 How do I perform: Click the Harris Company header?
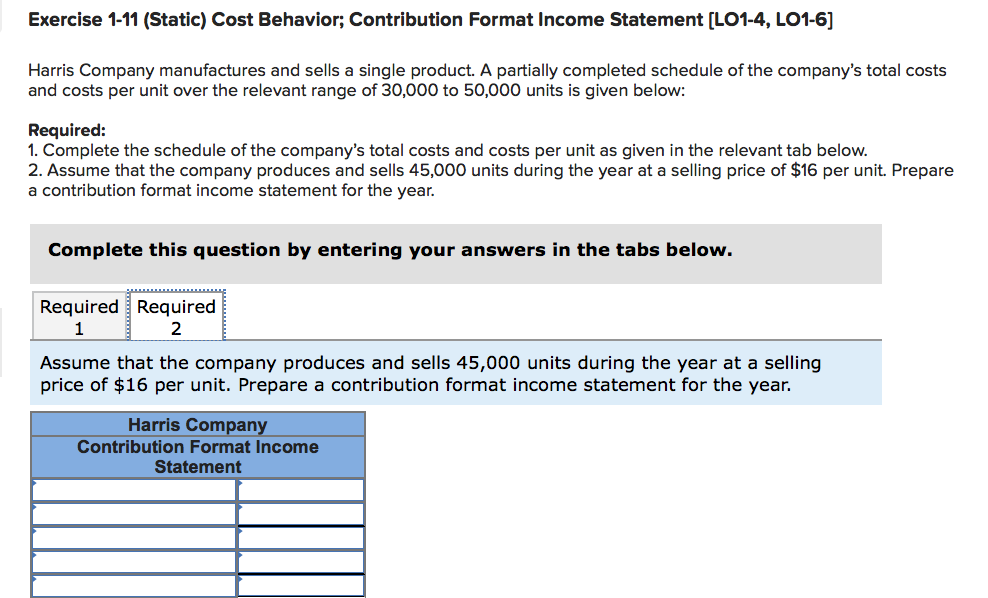coord(198,424)
